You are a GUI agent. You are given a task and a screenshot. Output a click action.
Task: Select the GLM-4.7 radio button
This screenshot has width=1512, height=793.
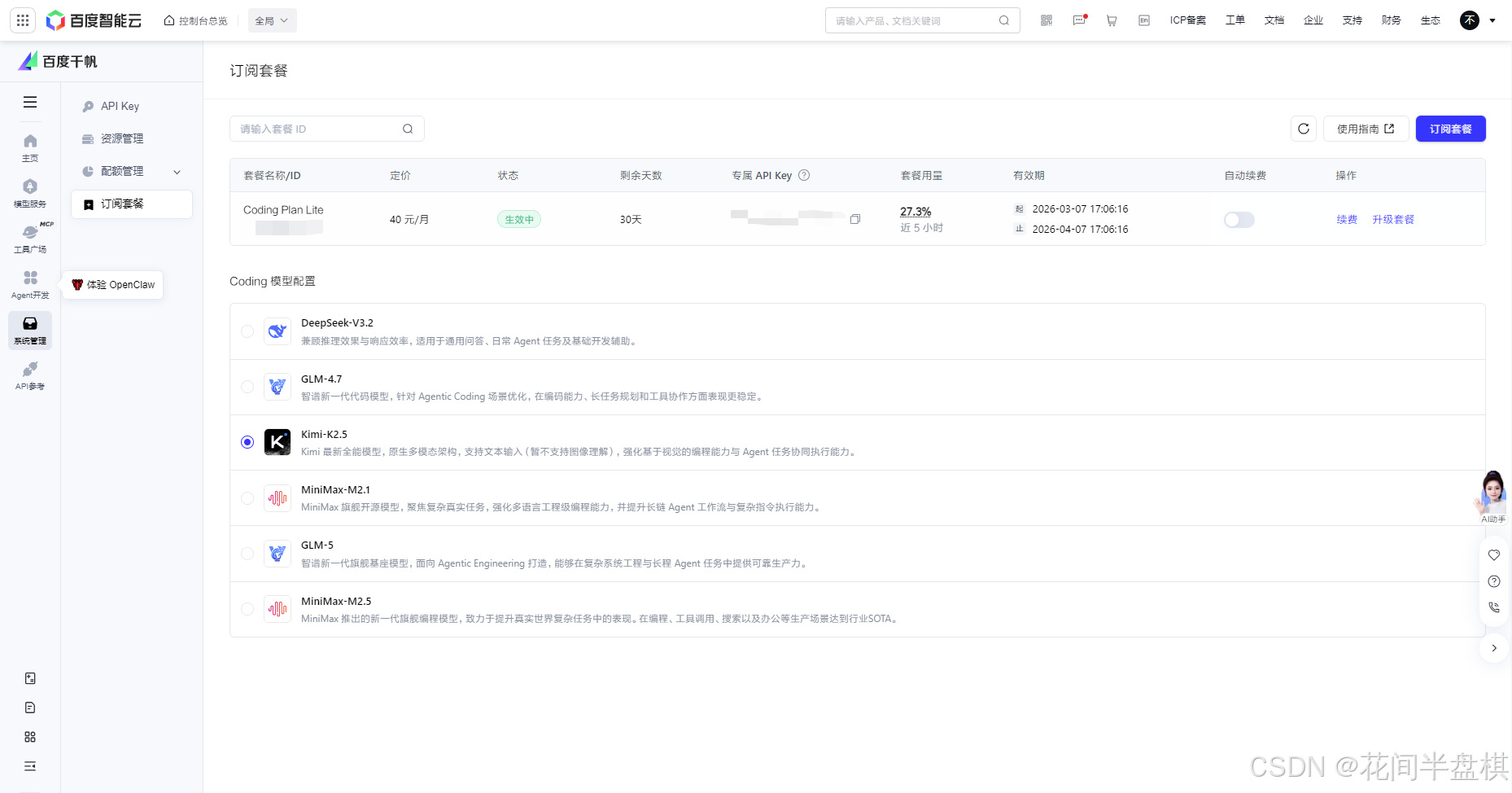pos(247,387)
